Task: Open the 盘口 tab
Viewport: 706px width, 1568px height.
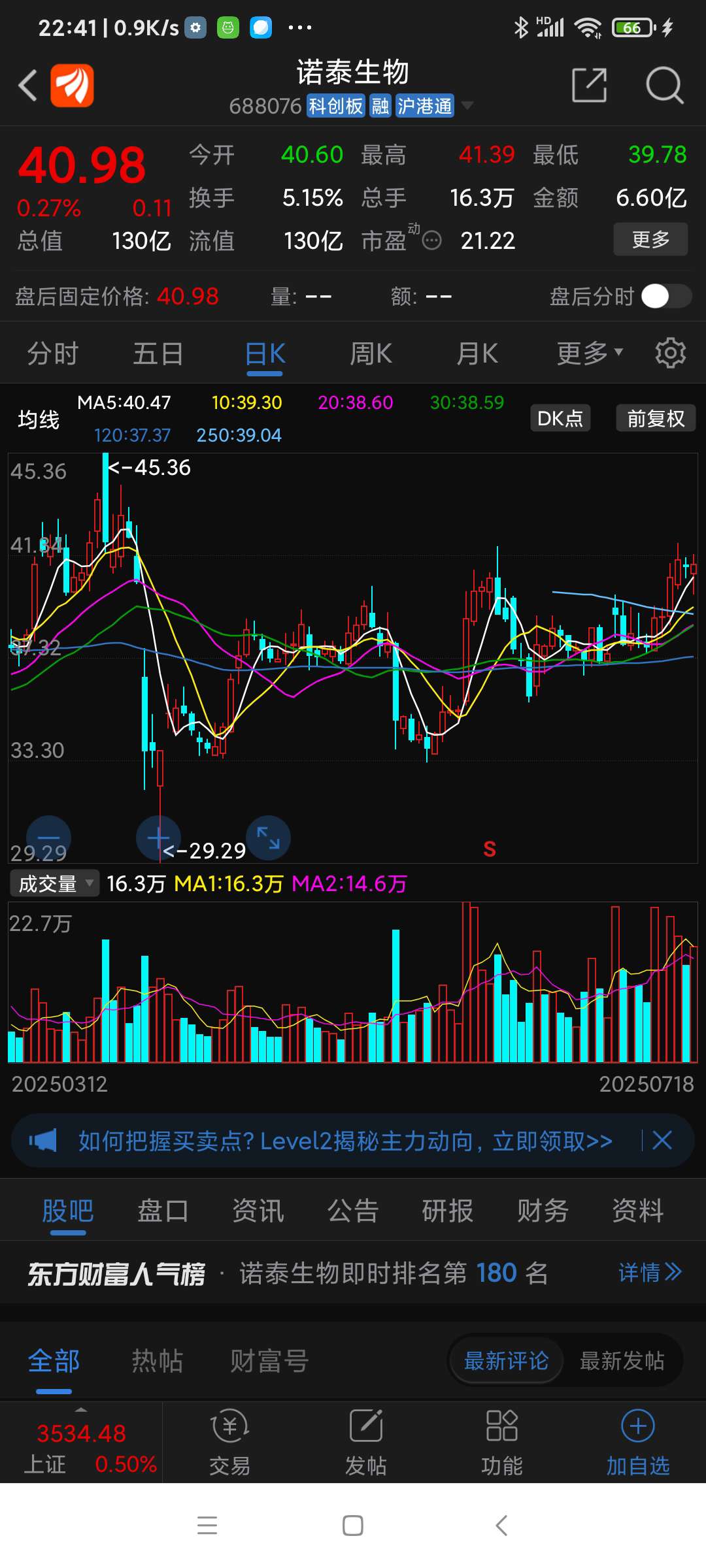Action: click(x=163, y=1211)
